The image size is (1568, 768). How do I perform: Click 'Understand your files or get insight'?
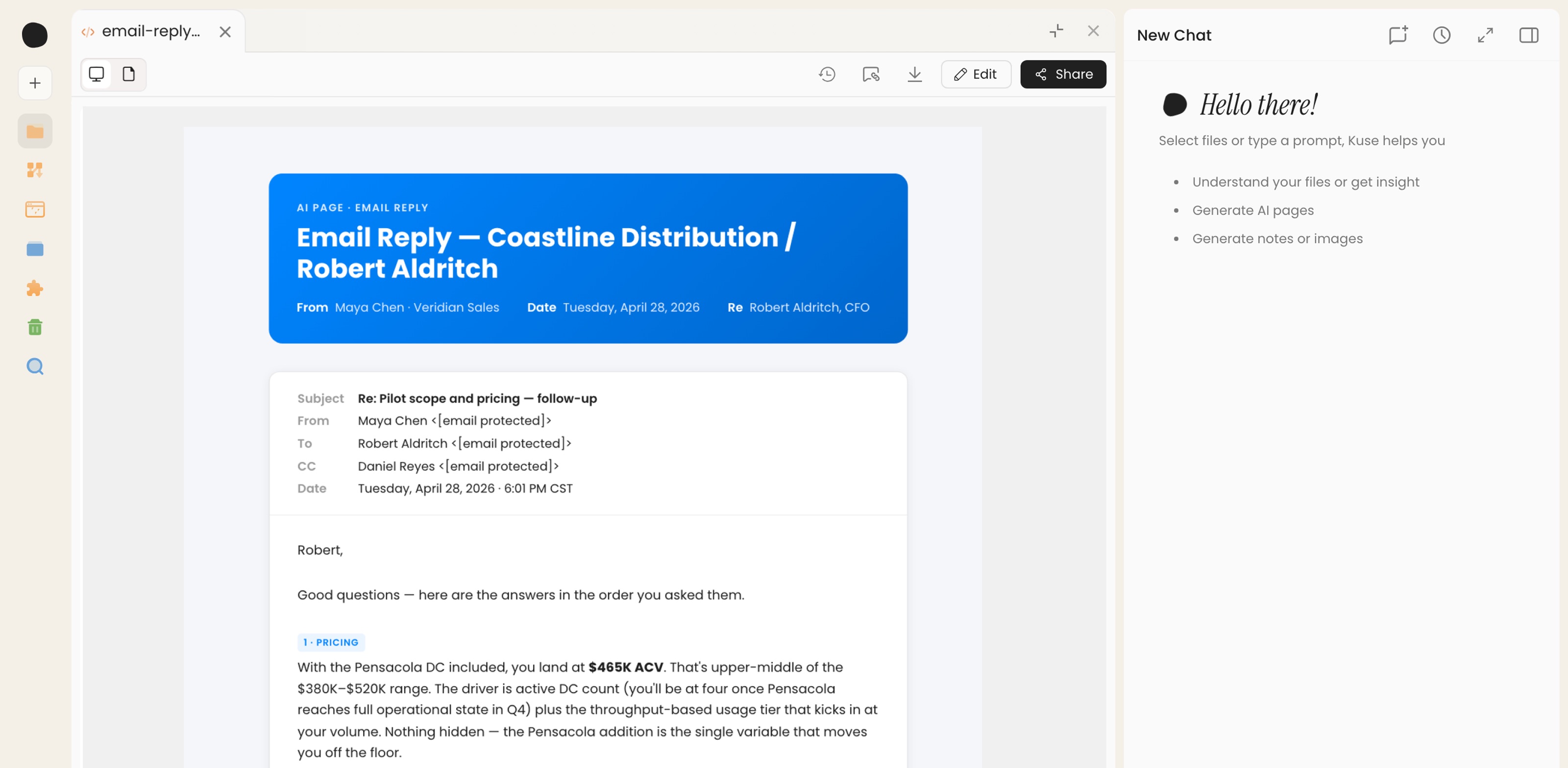point(1305,182)
